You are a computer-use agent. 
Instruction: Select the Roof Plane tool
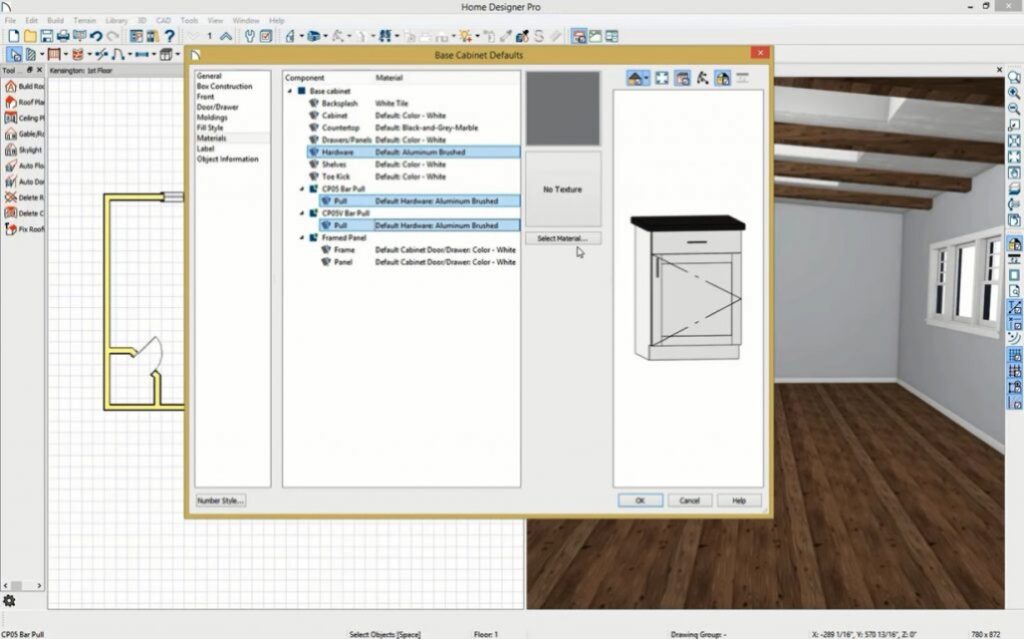tap(10, 102)
